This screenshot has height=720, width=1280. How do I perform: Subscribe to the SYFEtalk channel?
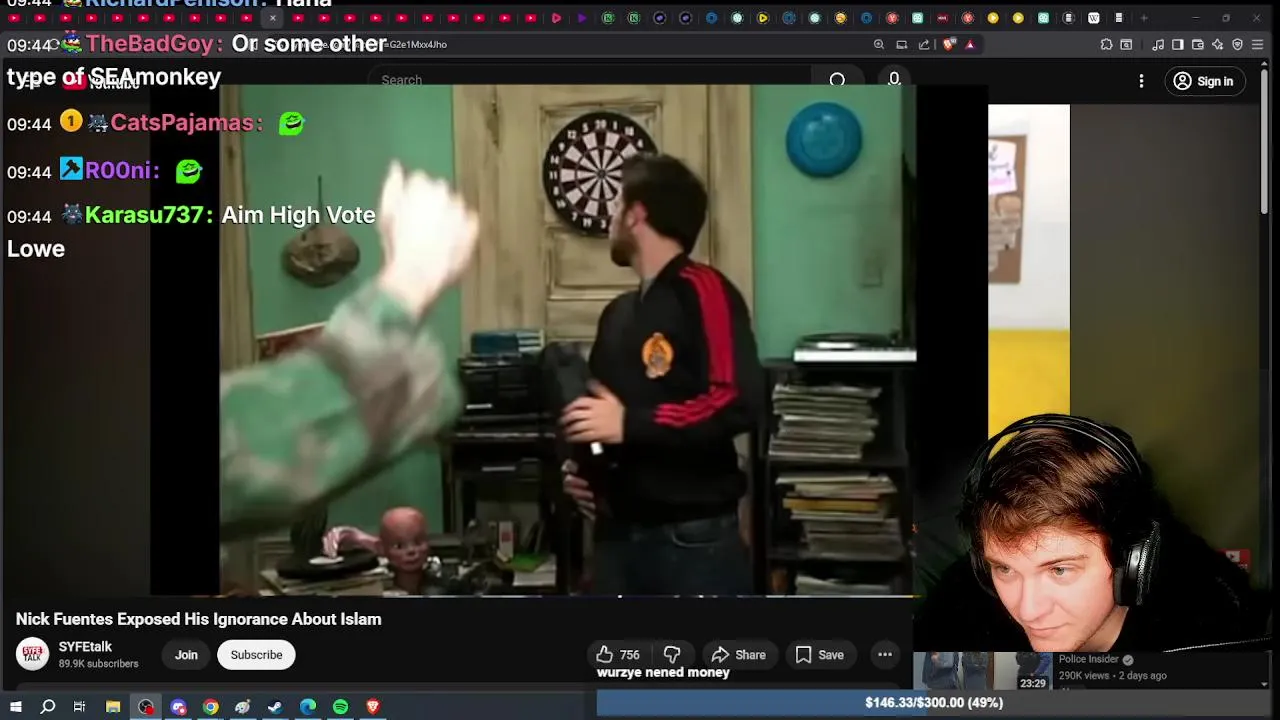coord(256,655)
